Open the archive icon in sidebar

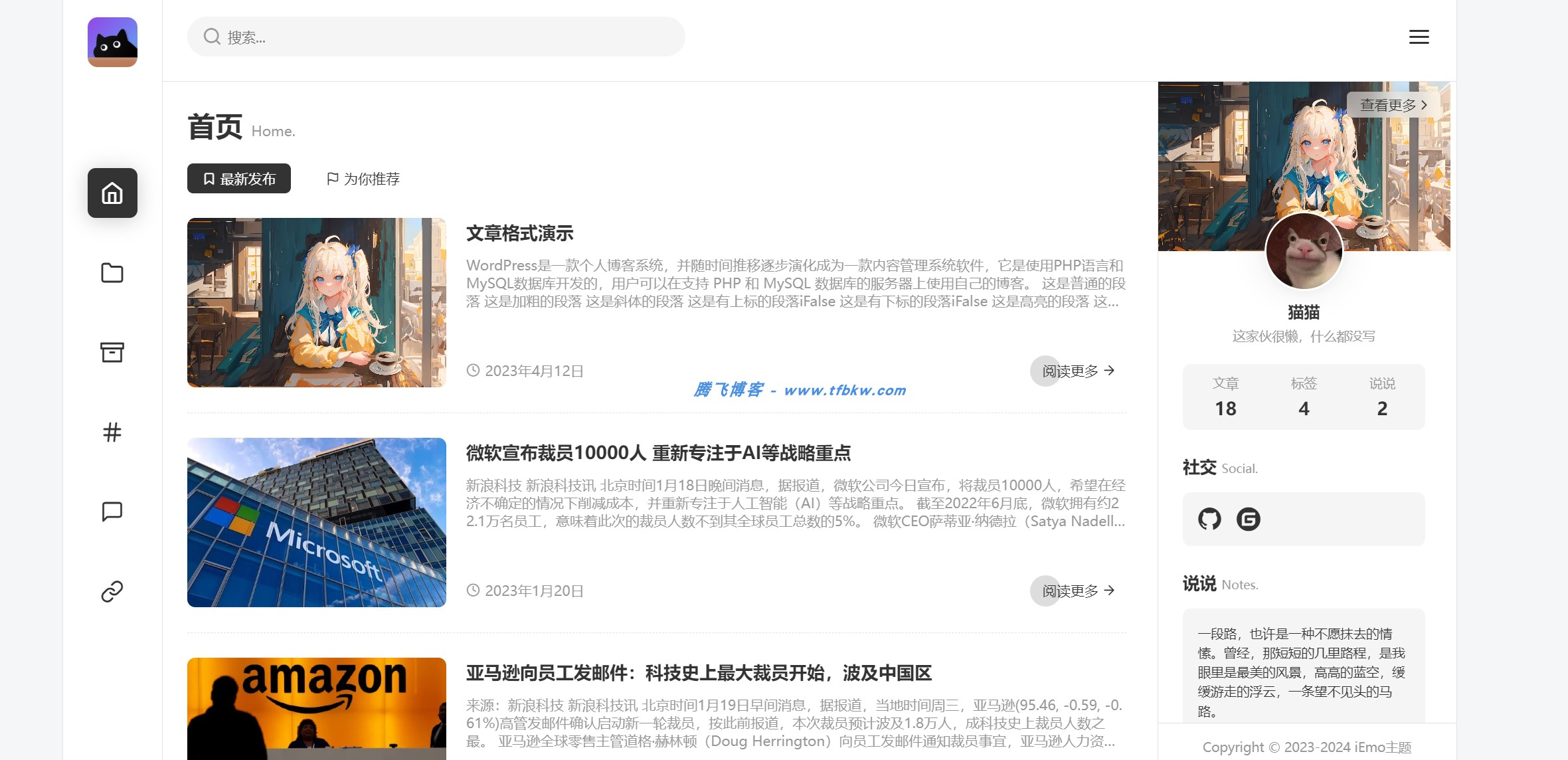point(112,353)
